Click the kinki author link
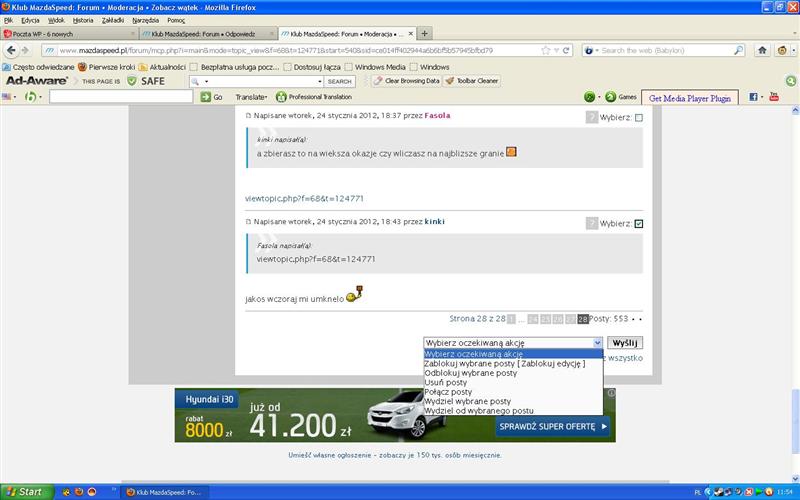This screenshot has height=500, width=800. pyautogui.click(x=434, y=221)
